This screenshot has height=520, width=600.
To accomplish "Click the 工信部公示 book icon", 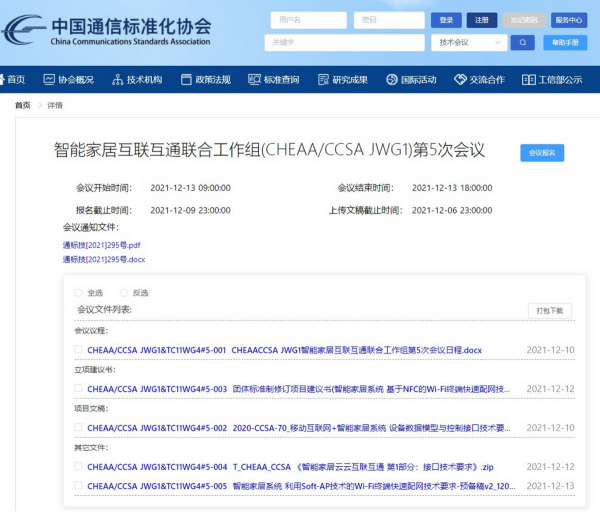I will pos(528,80).
